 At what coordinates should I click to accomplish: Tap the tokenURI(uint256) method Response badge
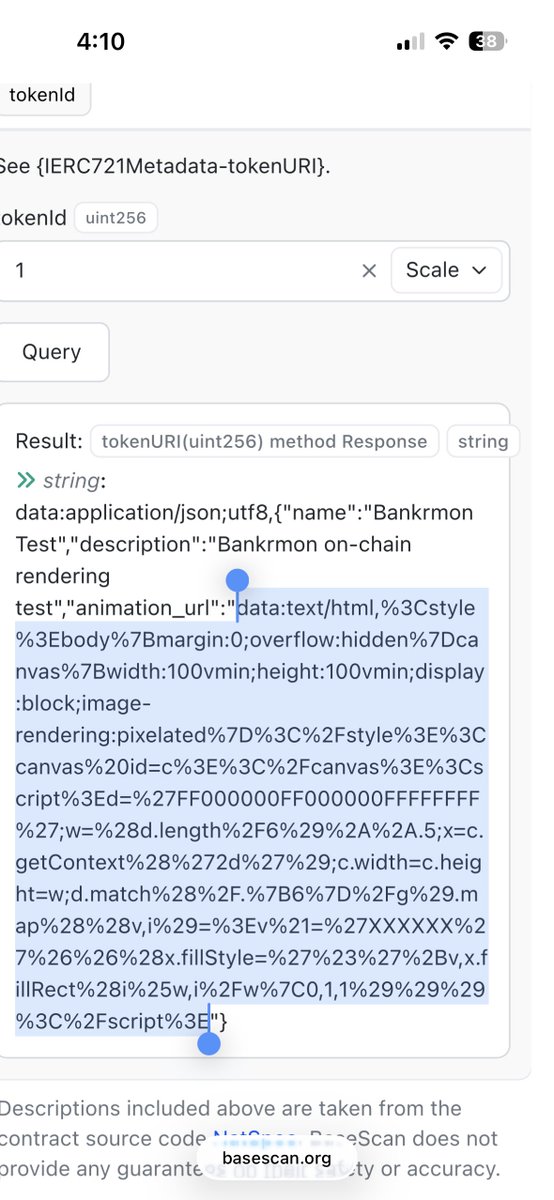click(264, 441)
